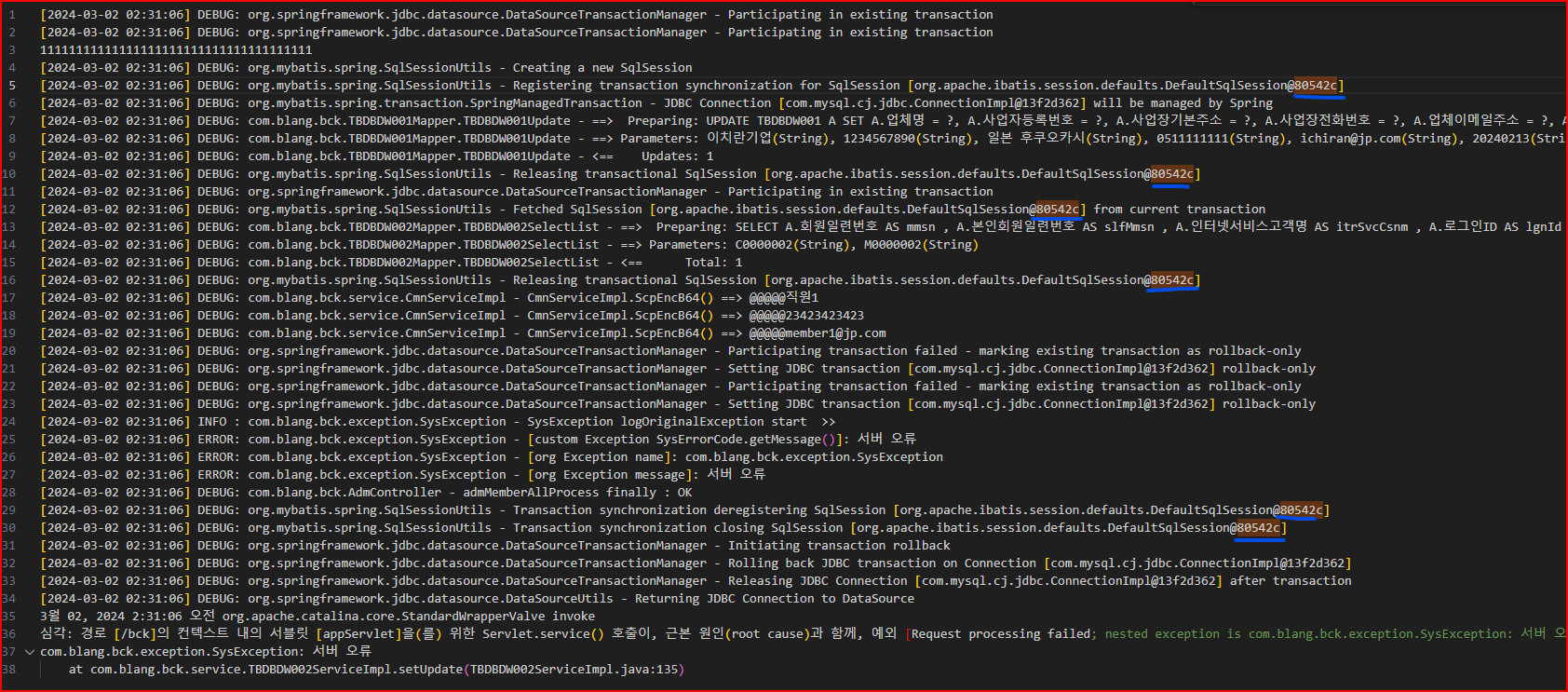
Task: Click 'com.blang.bck.exception.SysException' after '[org Exception name]:'
Action: point(814,457)
